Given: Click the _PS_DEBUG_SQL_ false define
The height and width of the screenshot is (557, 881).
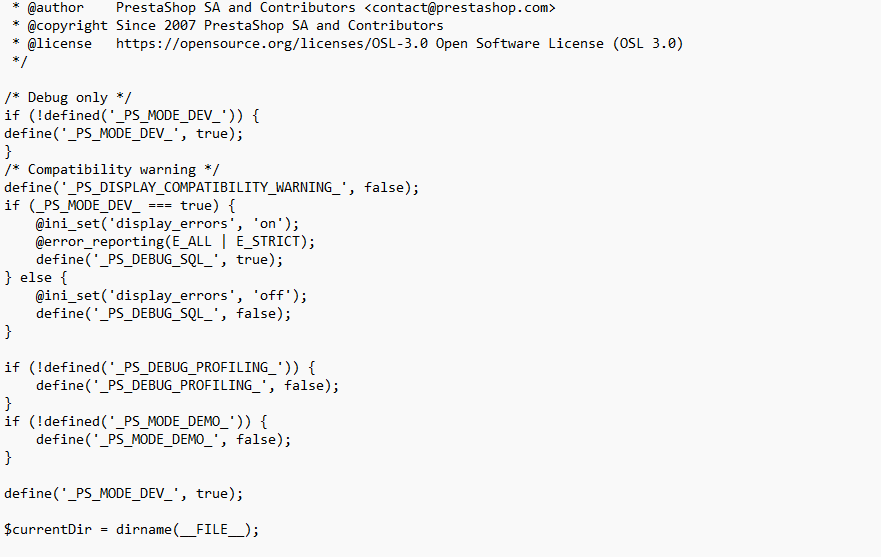Looking at the screenshot, I should [164, 314].
